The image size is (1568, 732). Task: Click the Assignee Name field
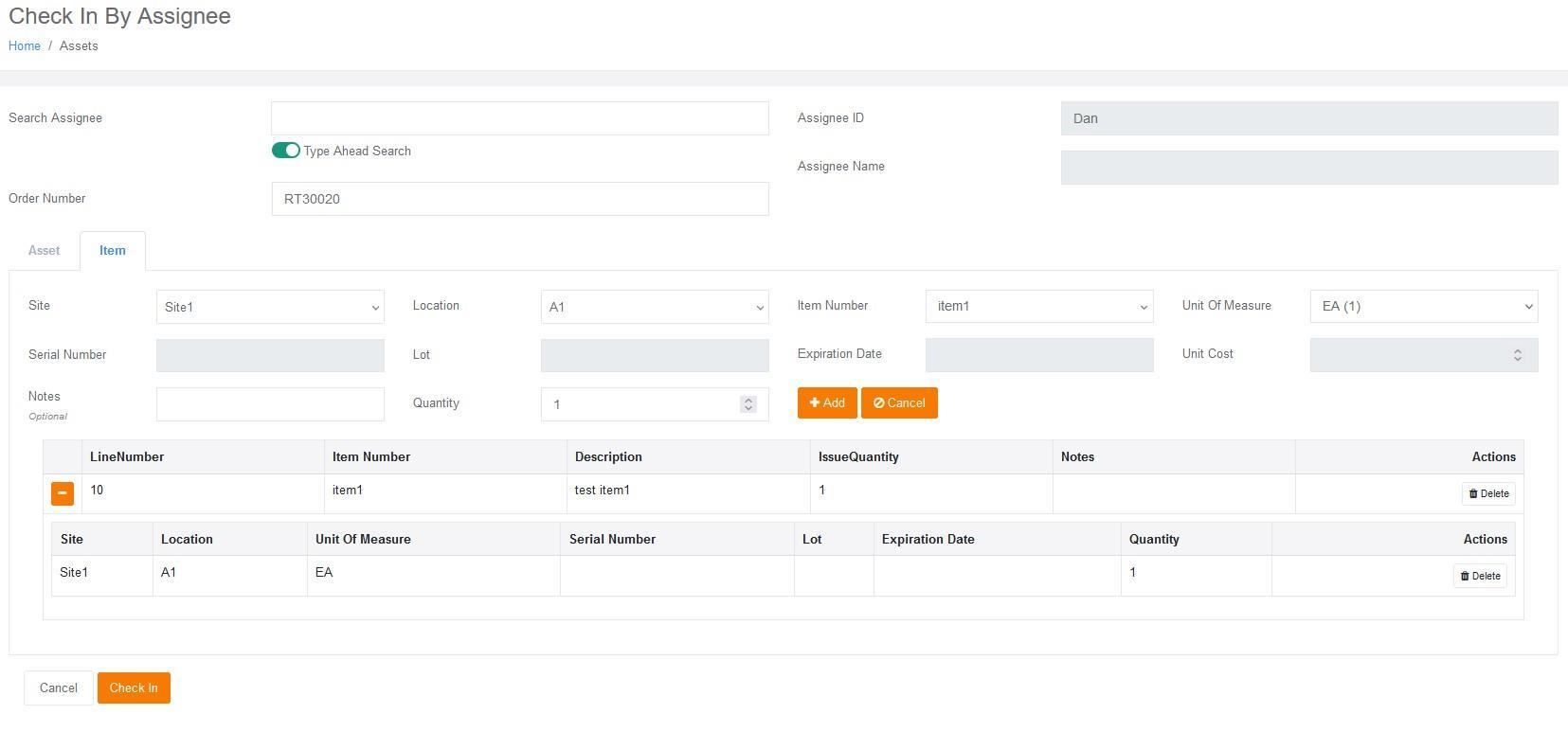pos(1309,168)
